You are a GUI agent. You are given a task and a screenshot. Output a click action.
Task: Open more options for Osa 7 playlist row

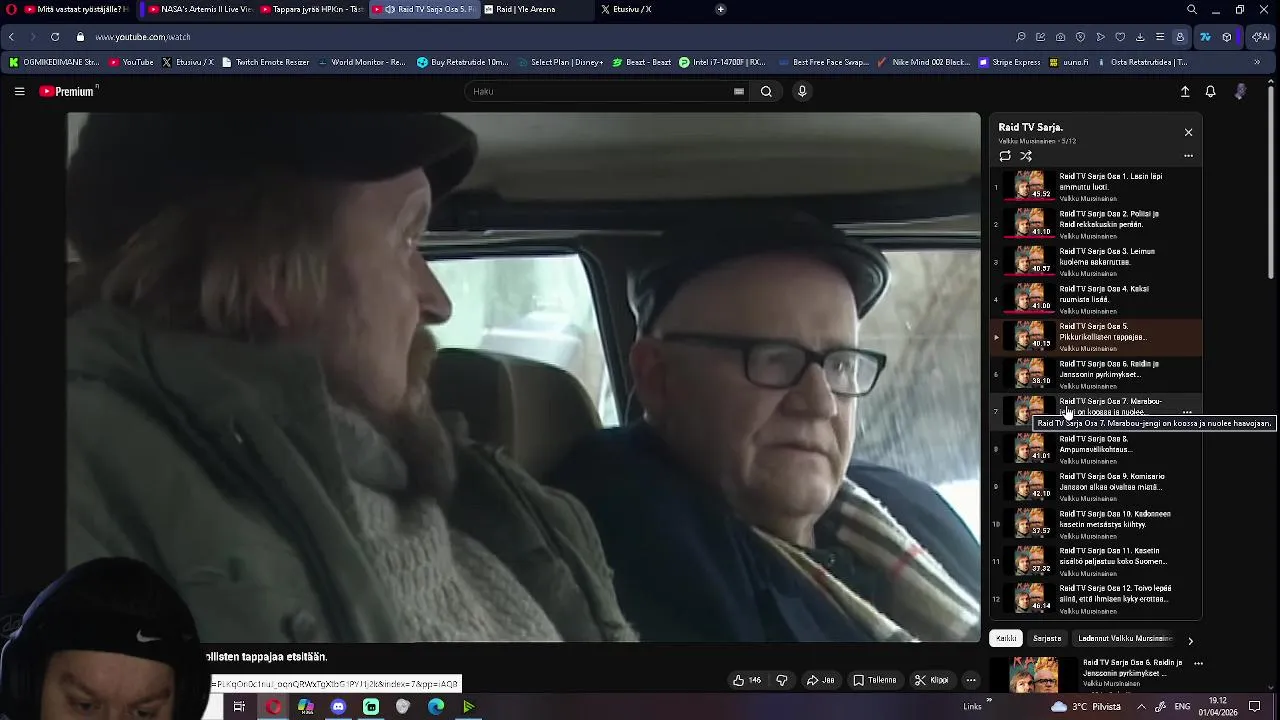1187,412
